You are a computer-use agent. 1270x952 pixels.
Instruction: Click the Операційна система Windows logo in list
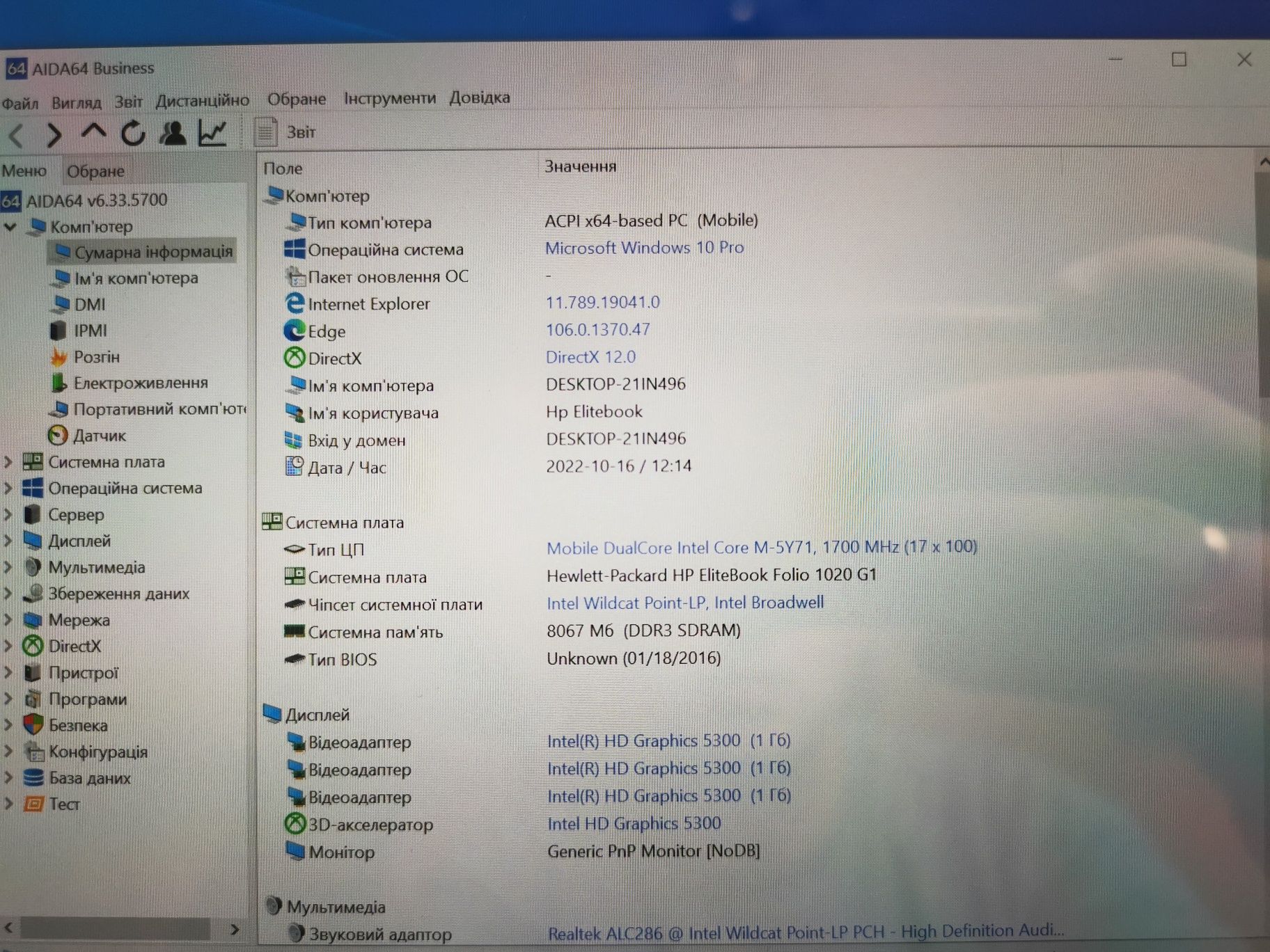pyautogui.click(x=295, y=249)
